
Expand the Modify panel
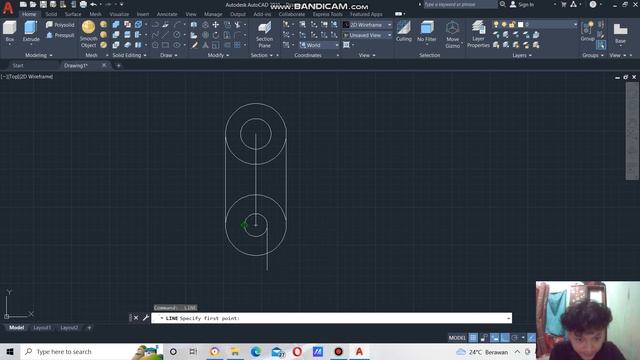coord(218,55)
